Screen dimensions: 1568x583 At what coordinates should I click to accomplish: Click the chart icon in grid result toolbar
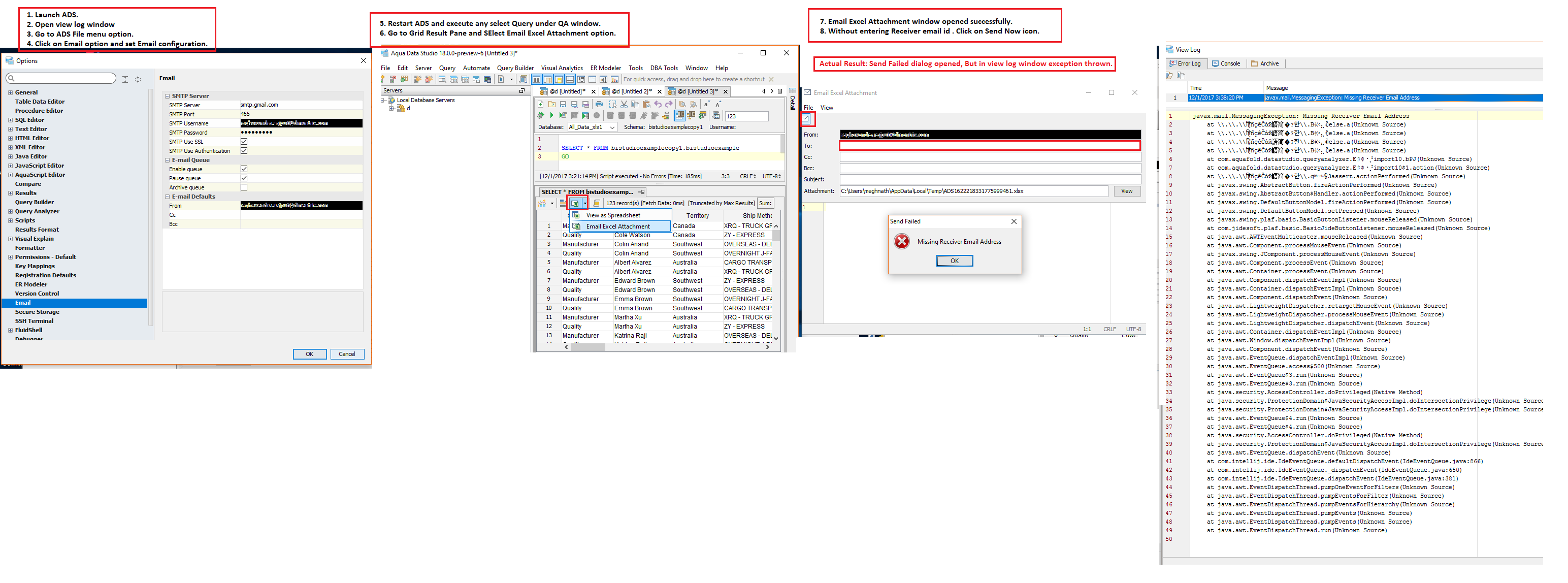542,203
